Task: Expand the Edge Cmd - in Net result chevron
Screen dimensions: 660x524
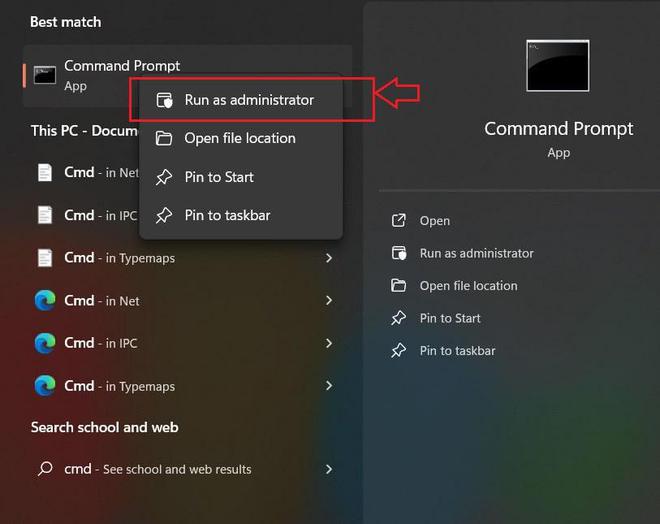Action: tap(329, 301)
